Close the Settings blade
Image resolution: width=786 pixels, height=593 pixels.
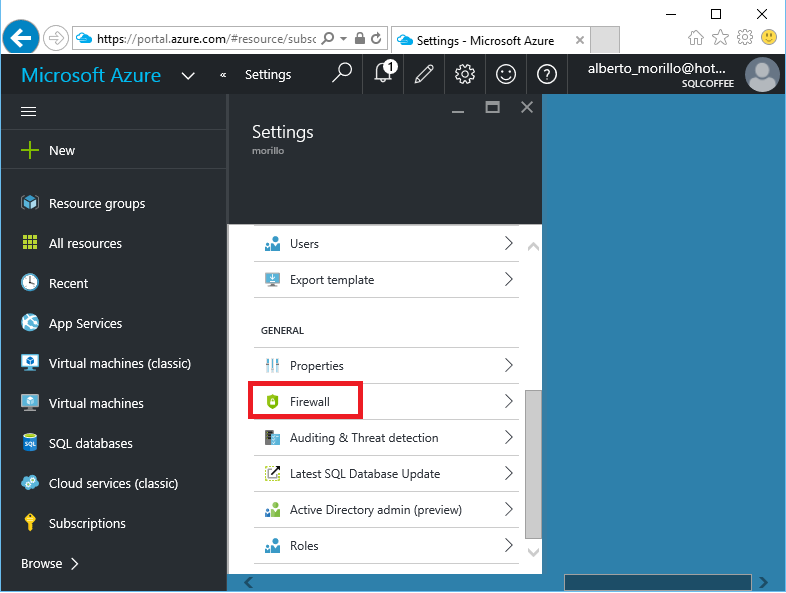click(527, 107)
